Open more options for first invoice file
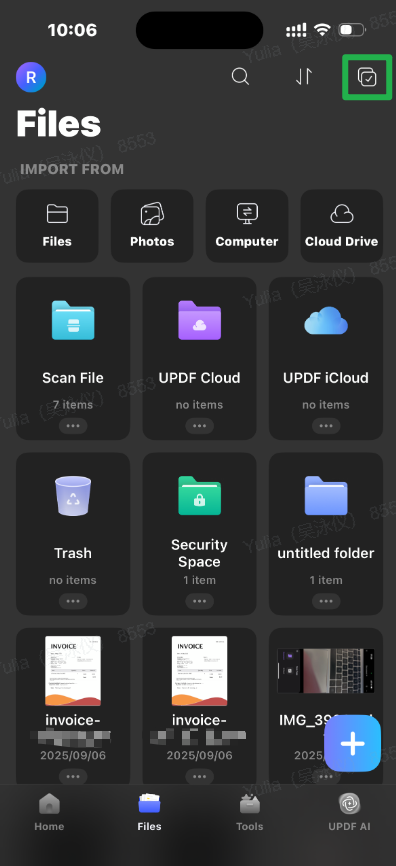396x866 pixels. 73,777
